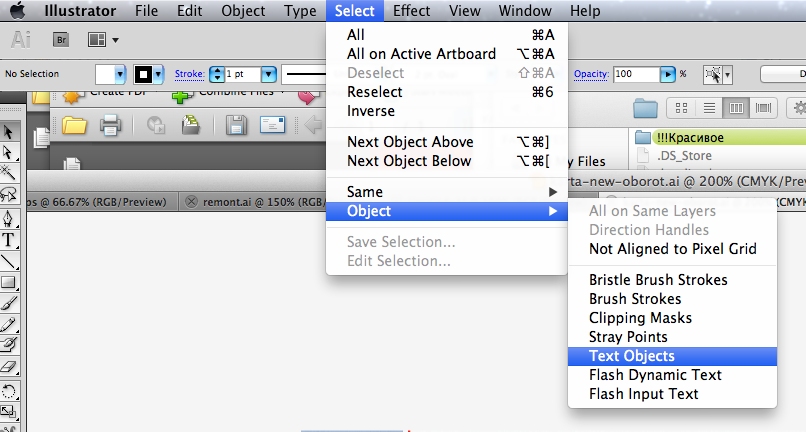
Task: Click the Stroke panel link
Action: (x=188, y=74)
